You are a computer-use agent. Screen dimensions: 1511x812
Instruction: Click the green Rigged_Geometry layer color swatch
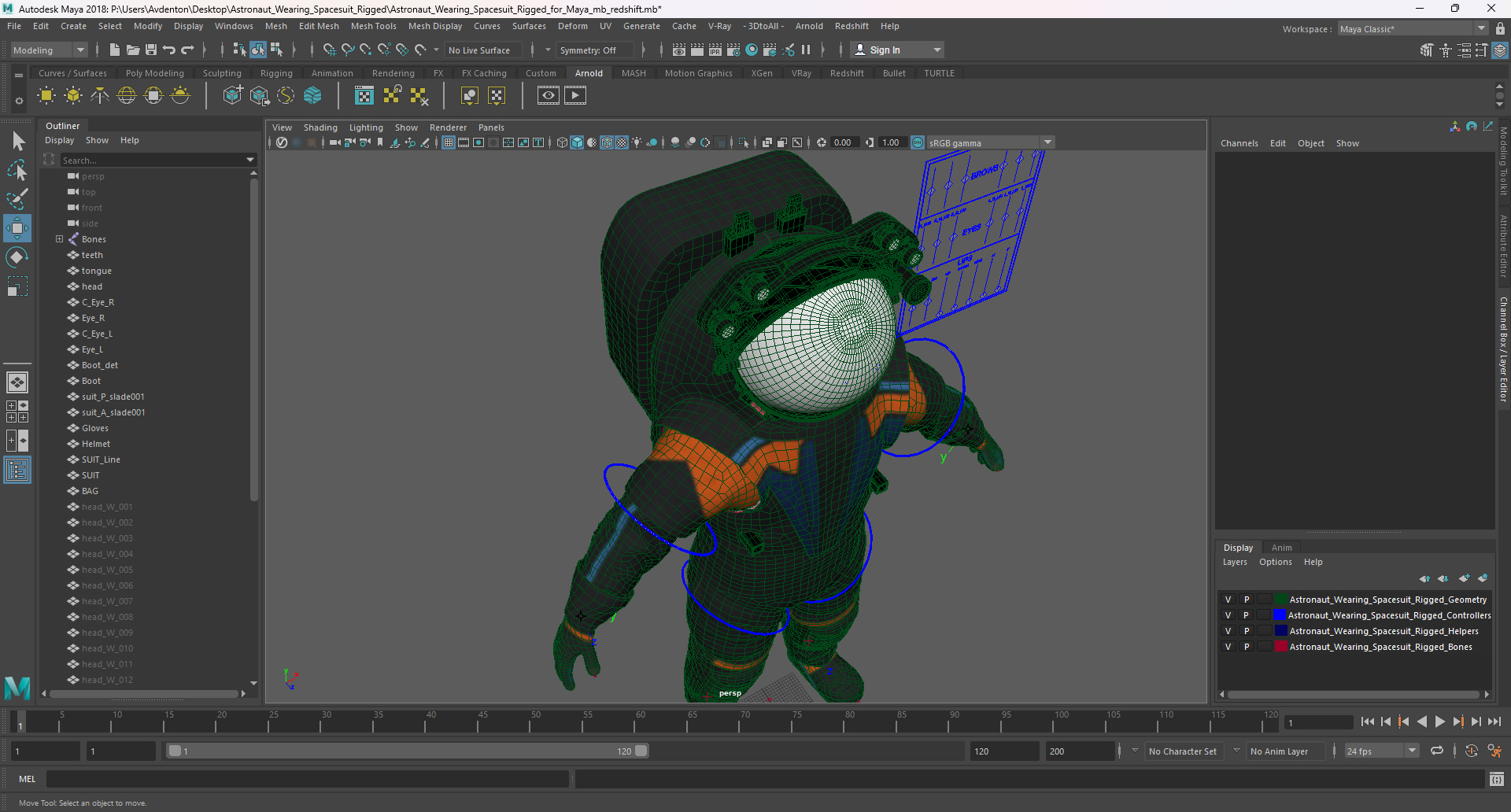(1280, 600)
